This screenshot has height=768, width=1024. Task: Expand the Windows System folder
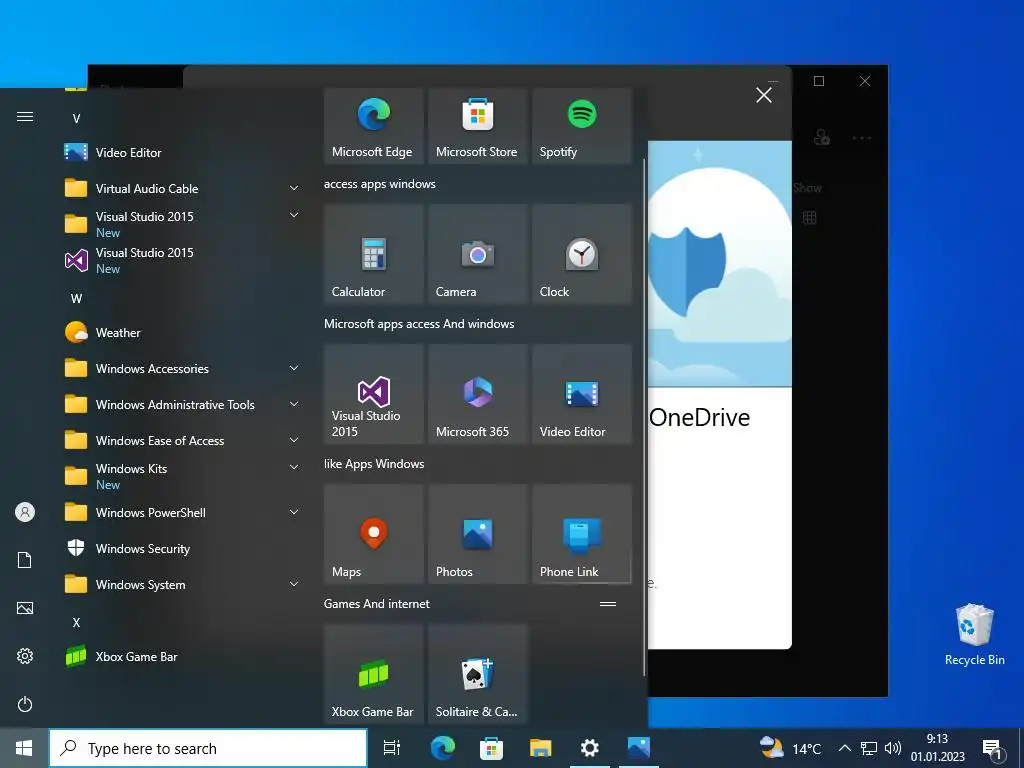183,584
